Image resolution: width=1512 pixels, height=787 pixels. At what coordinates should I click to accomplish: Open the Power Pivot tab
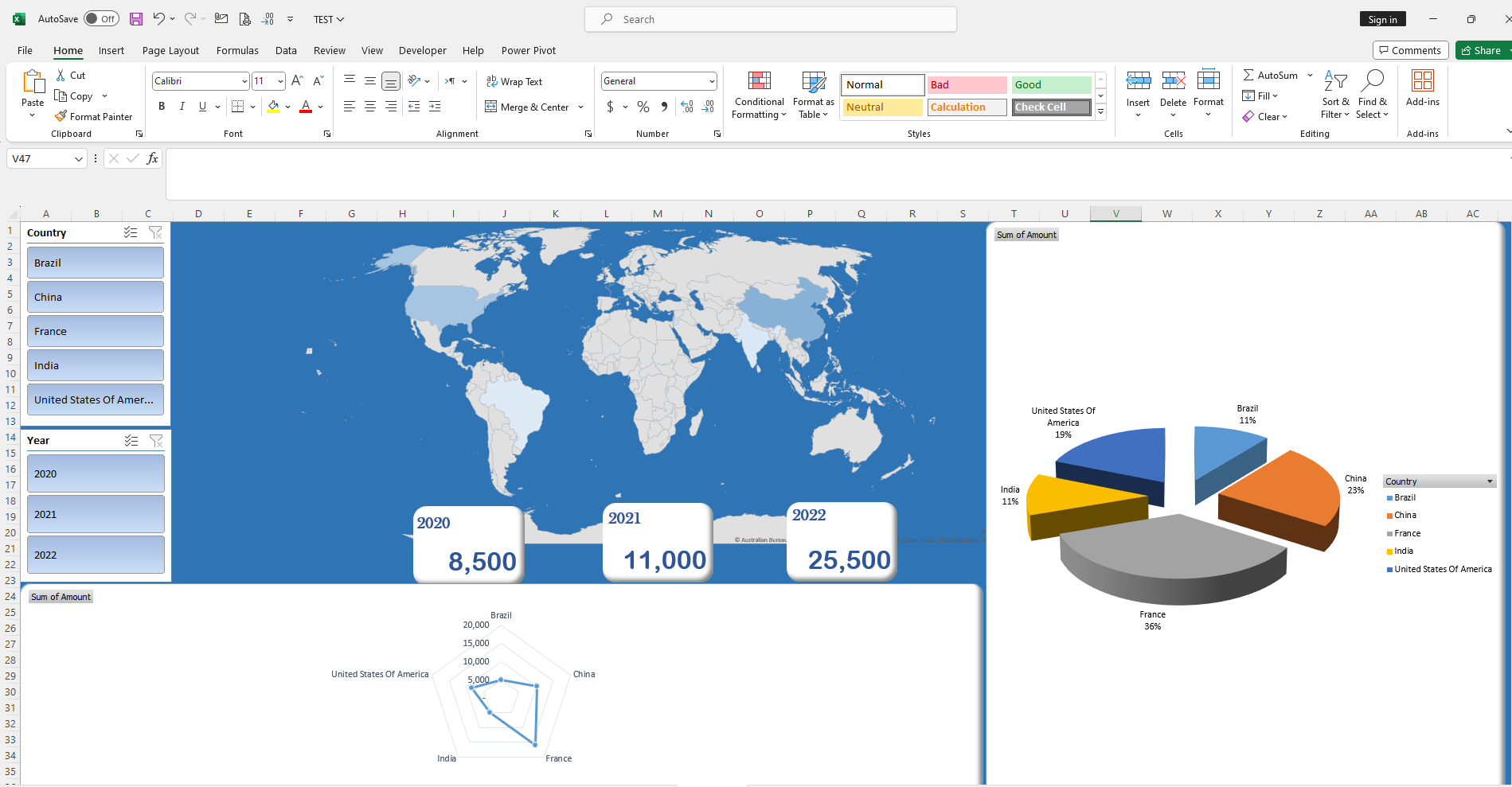point(529,50)
